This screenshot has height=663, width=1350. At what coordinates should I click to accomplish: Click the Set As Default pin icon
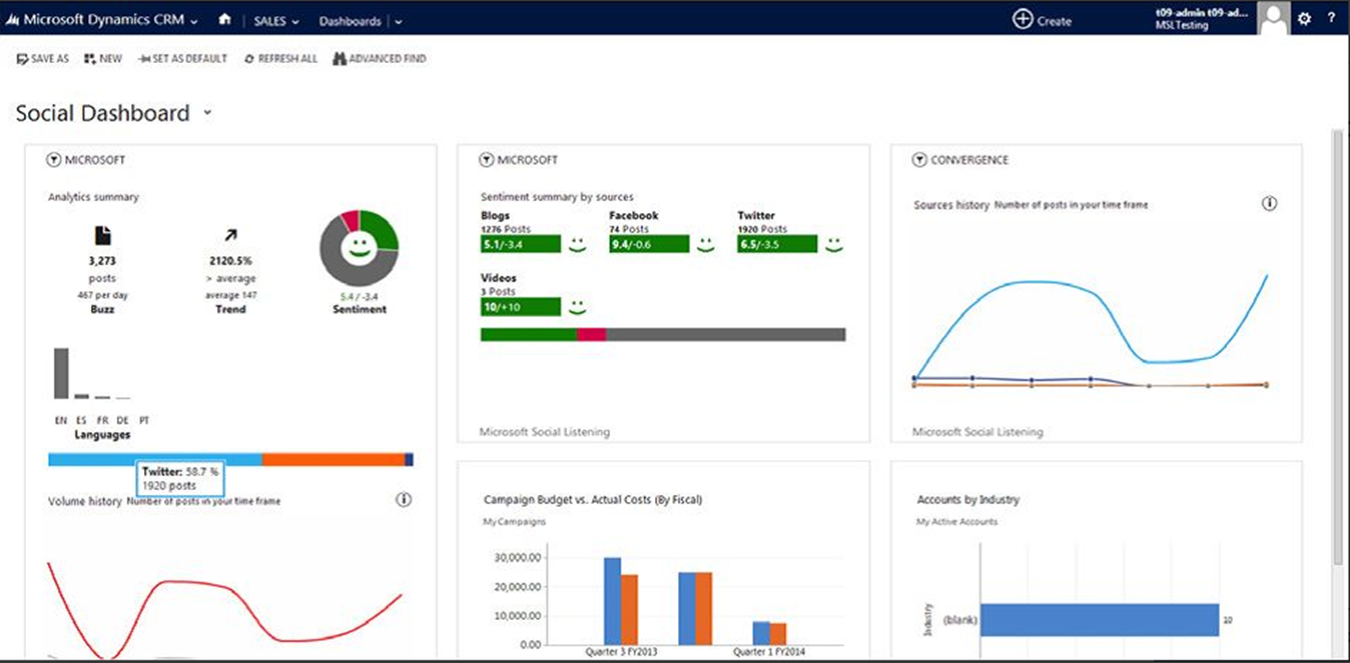(142, 59)
